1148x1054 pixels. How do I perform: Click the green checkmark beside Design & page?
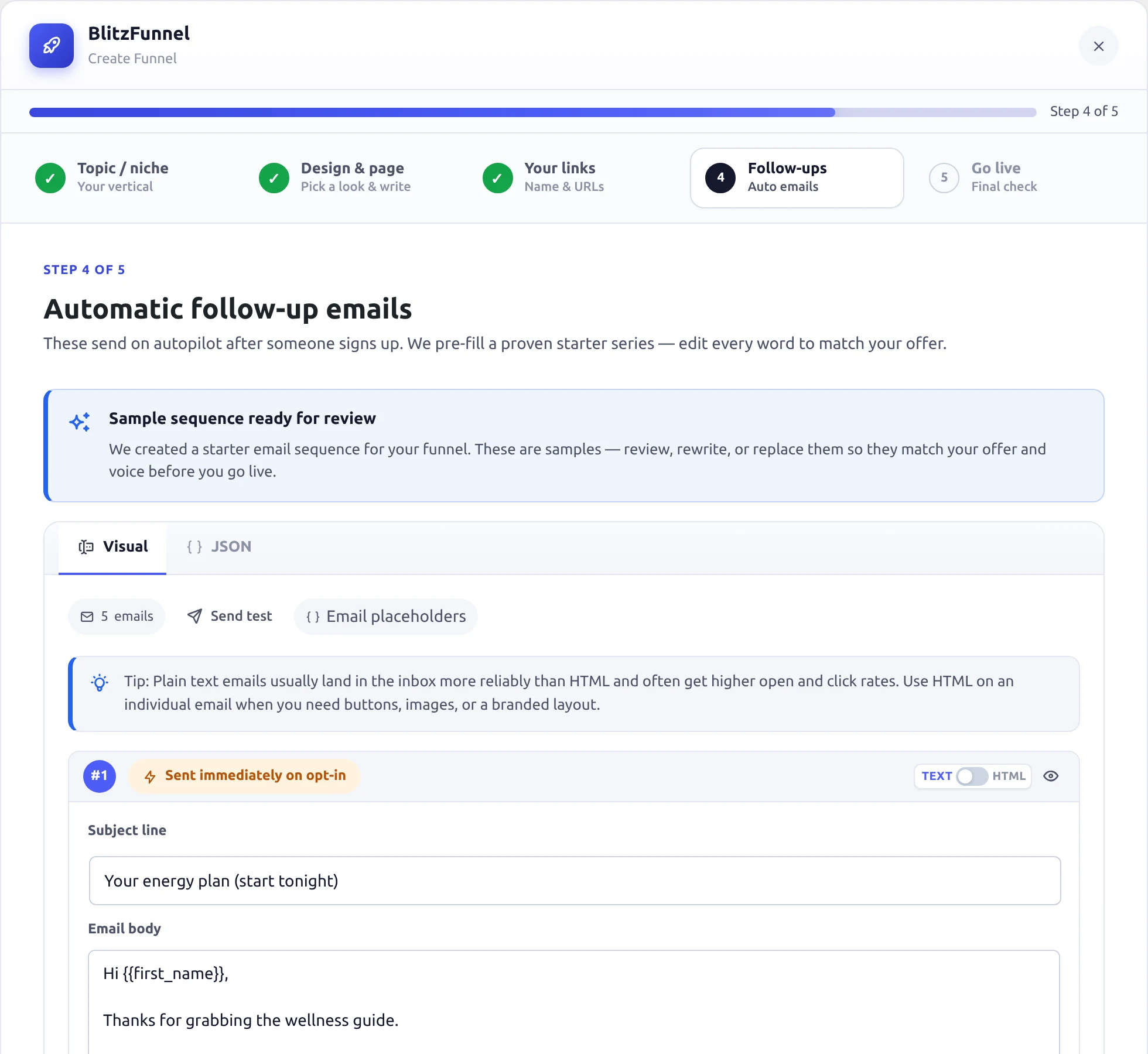274,178
